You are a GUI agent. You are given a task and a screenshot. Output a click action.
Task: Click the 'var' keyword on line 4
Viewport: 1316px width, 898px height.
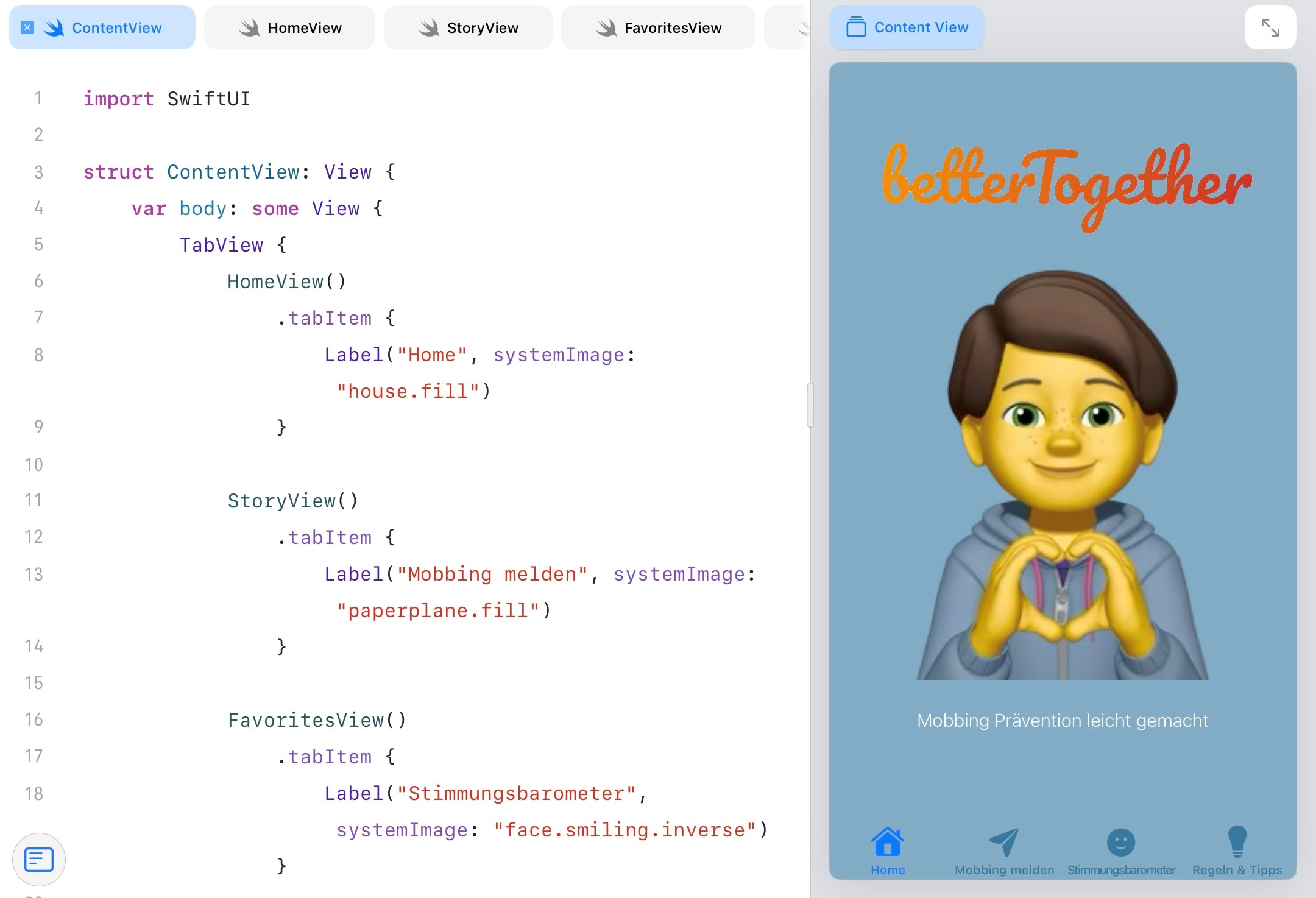click(x=149, y=208)
